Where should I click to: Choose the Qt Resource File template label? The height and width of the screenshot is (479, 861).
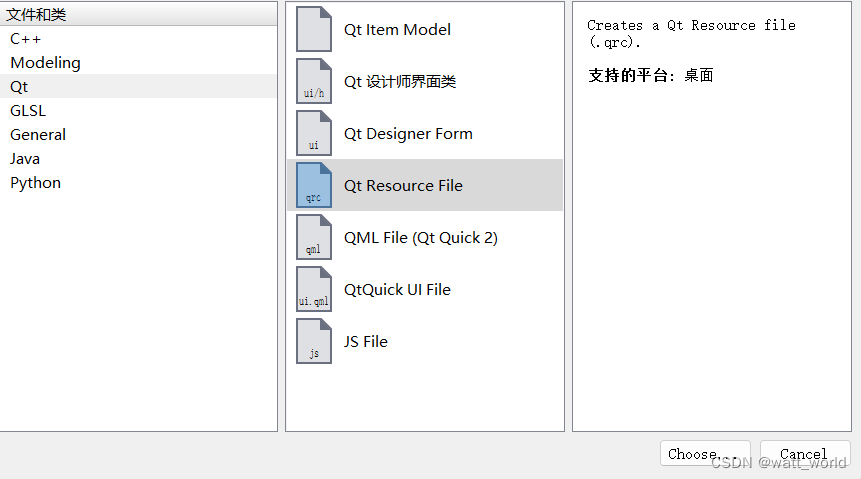(403, 186)
